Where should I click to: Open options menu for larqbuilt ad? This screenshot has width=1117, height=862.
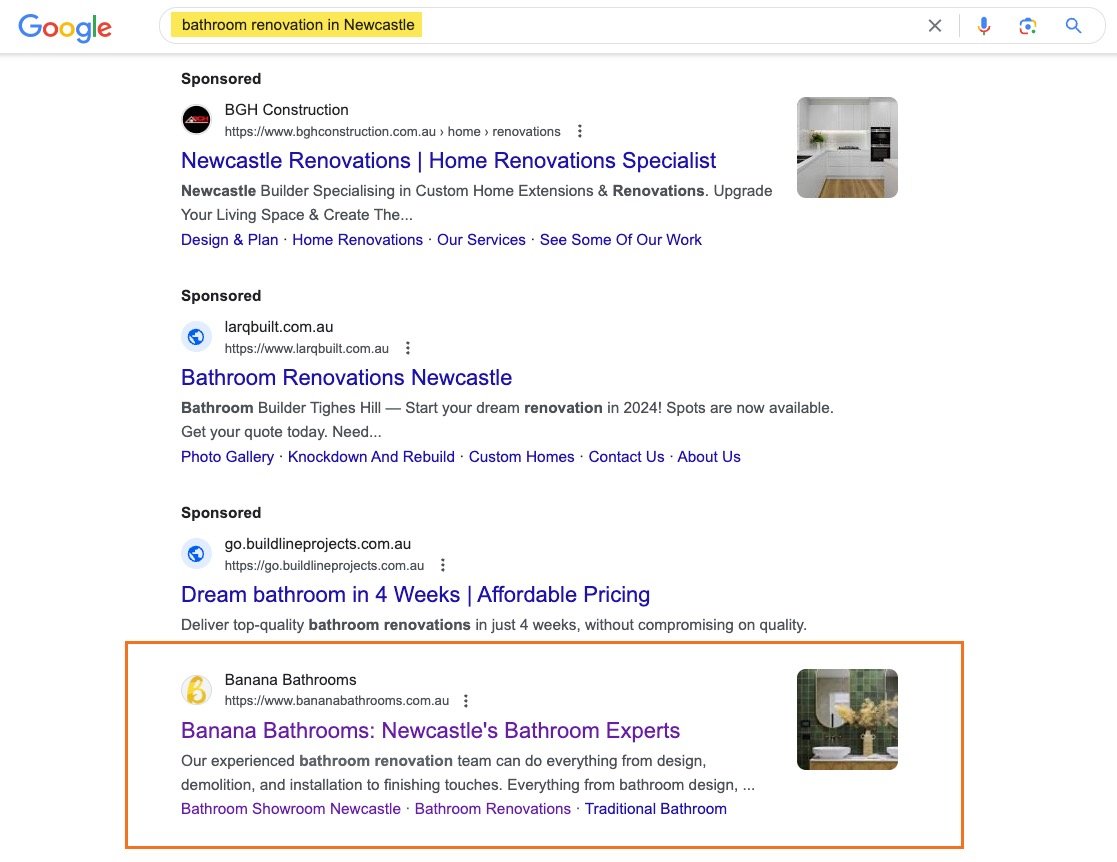(x=407, y=348)
